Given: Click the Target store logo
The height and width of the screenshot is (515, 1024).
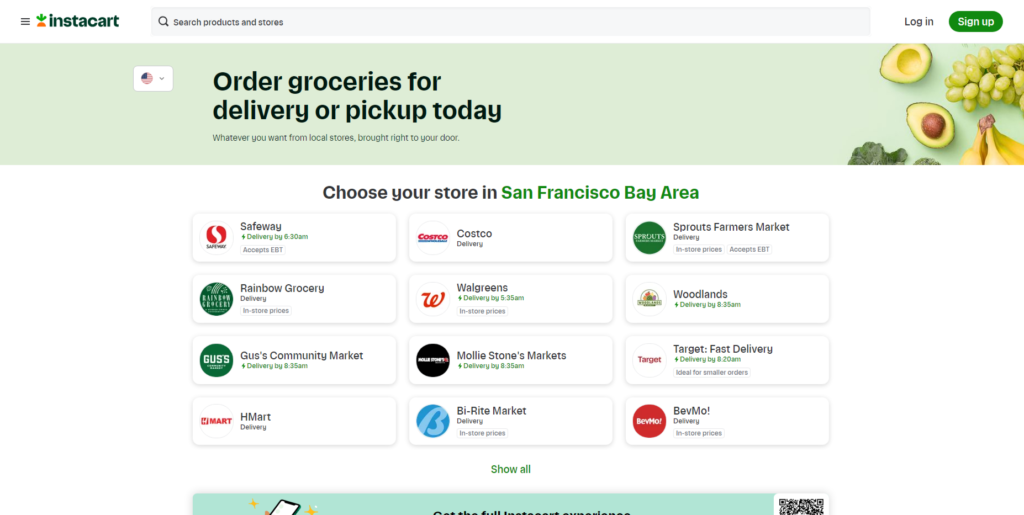Looking at the screenshot, I should point(649,360).
